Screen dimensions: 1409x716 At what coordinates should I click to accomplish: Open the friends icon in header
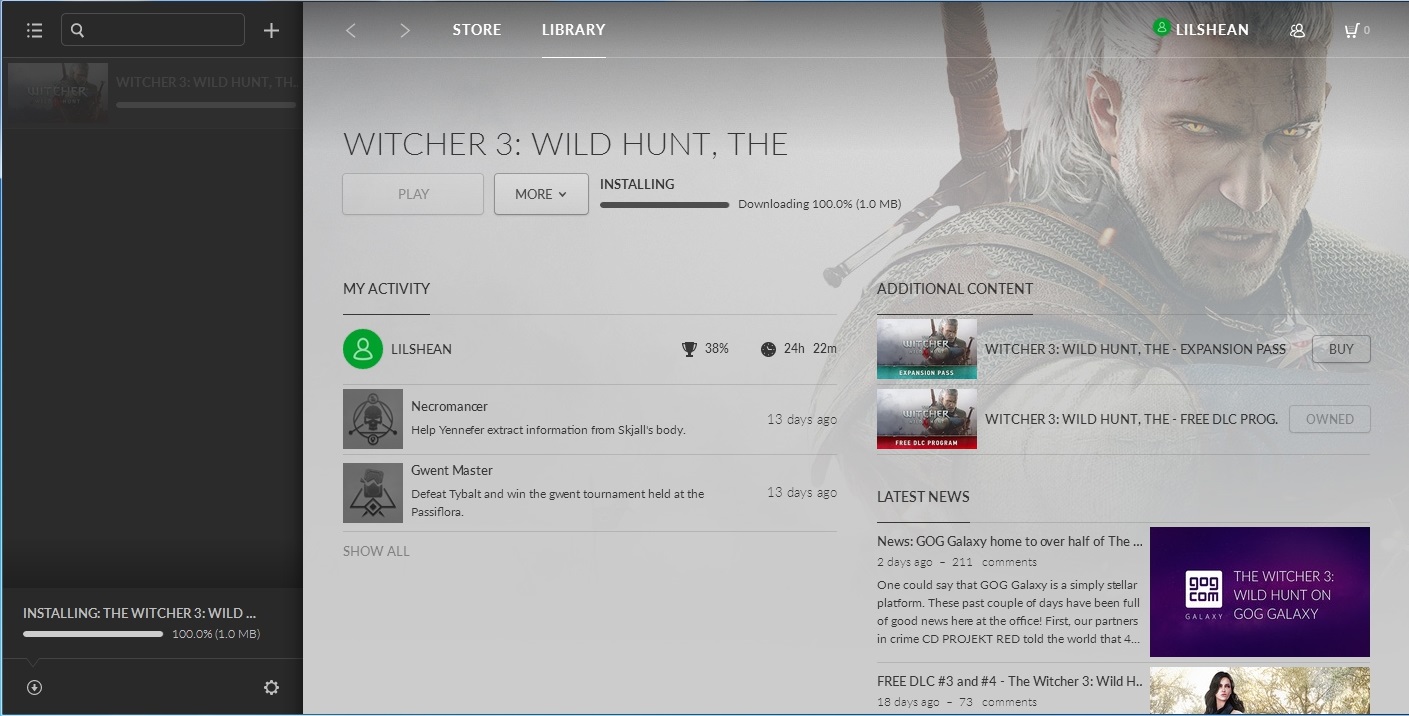tap(1297, 30)
